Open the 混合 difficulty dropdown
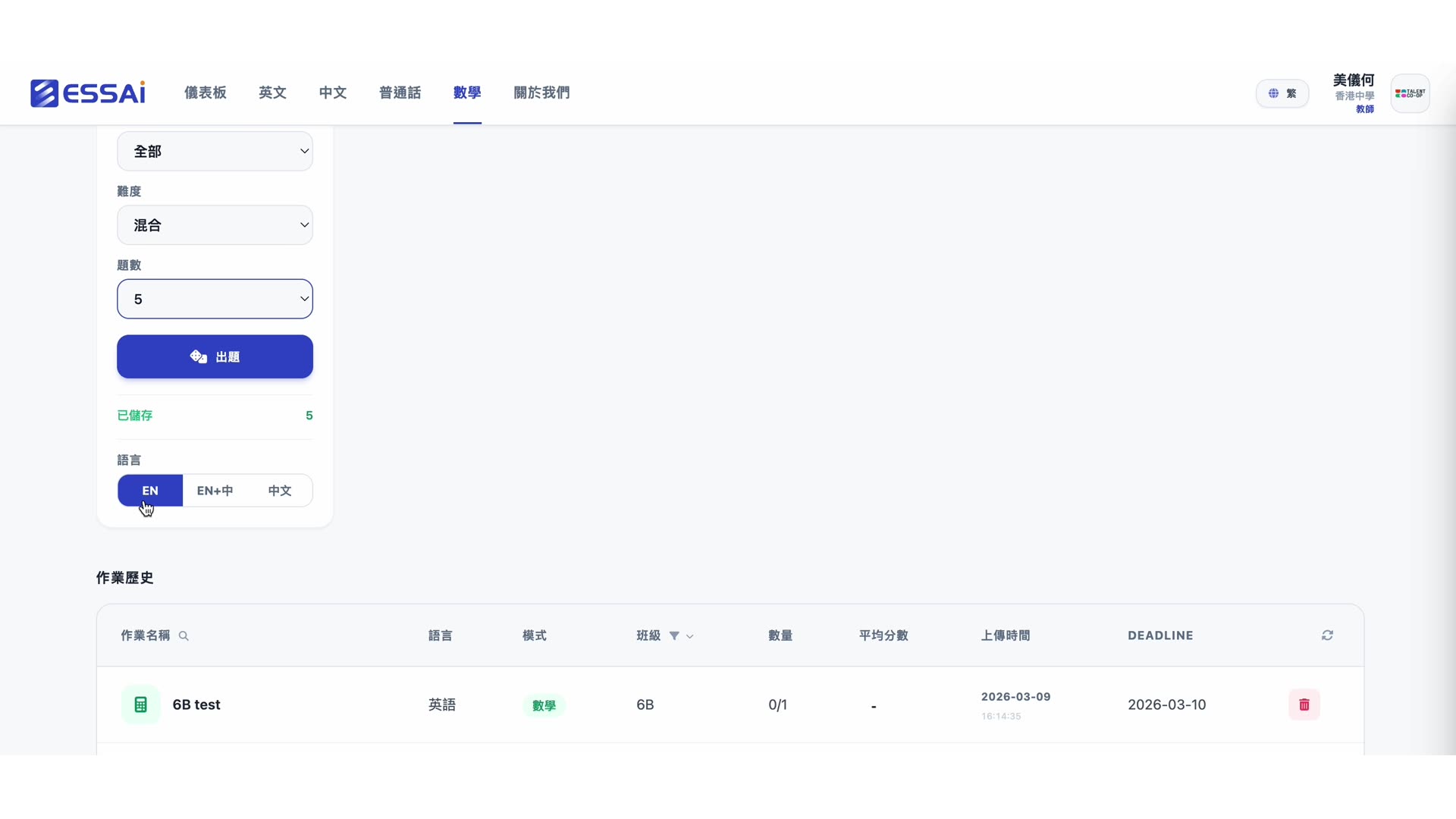The width and height of the screenshot is (1456, 819). pos(215,224)
